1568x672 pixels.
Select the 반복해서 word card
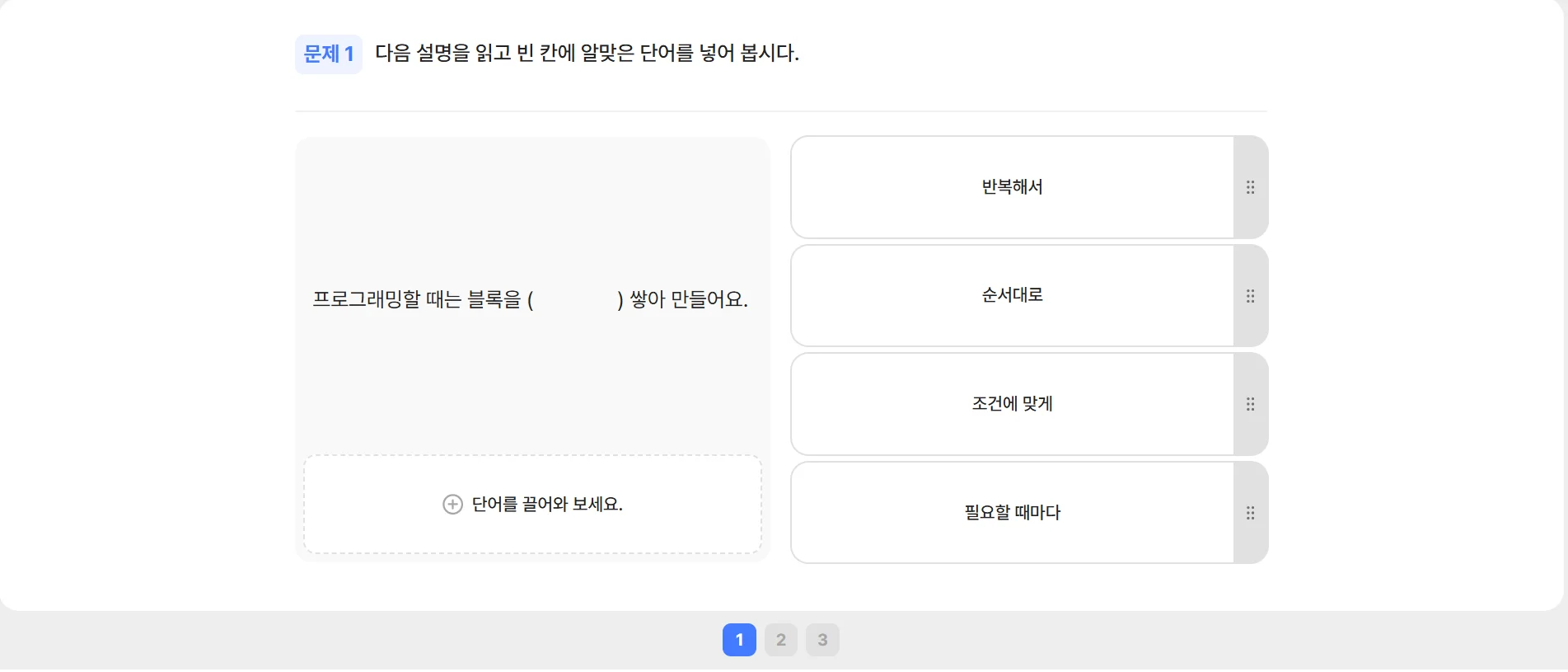1012,187
